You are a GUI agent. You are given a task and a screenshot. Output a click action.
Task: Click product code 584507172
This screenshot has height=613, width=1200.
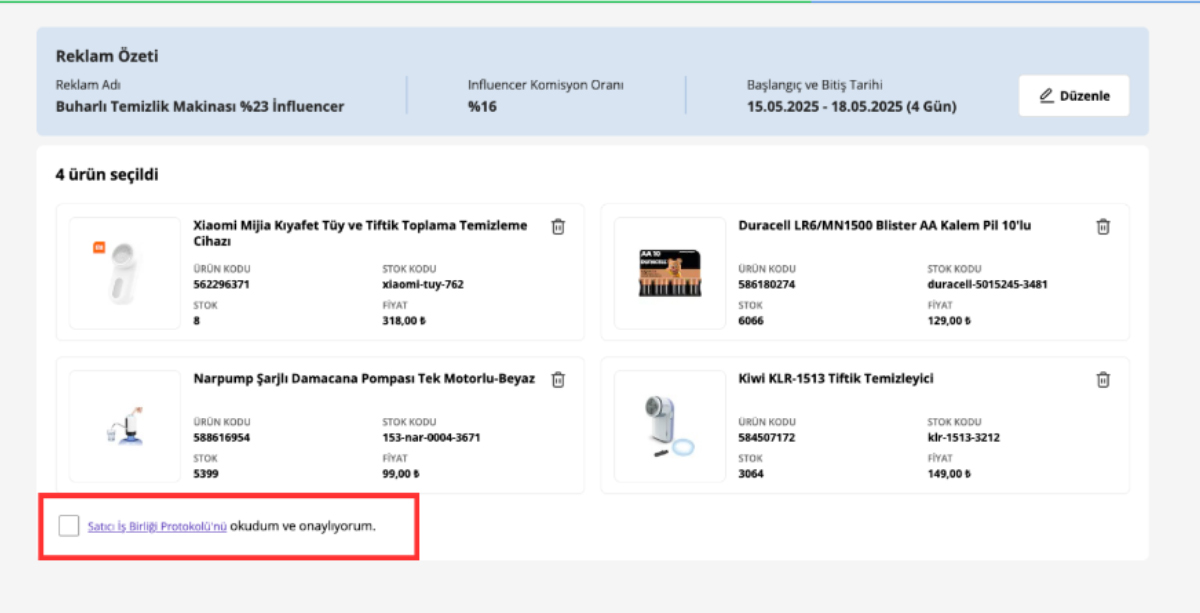coord(767,437)
